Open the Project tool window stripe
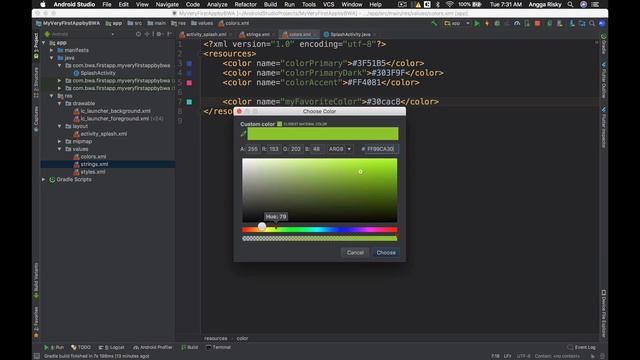Viewport: 640px width, 360px height. click(36, 46)
